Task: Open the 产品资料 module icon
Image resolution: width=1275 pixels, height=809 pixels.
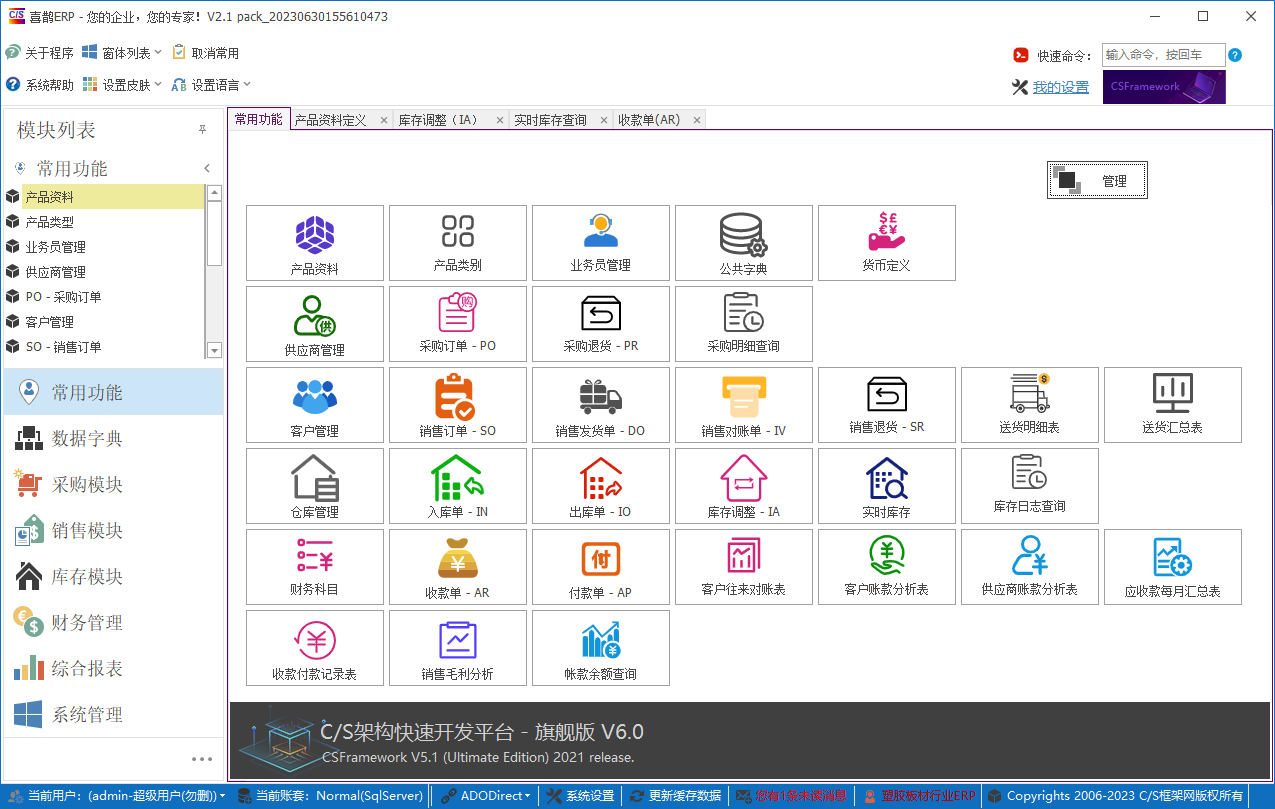Action: 314,243
